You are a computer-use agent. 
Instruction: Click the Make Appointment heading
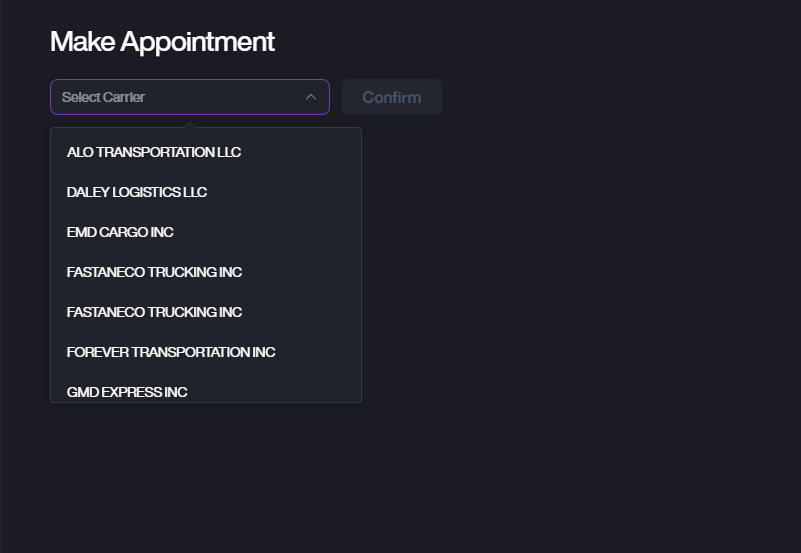tap(162, 42)
